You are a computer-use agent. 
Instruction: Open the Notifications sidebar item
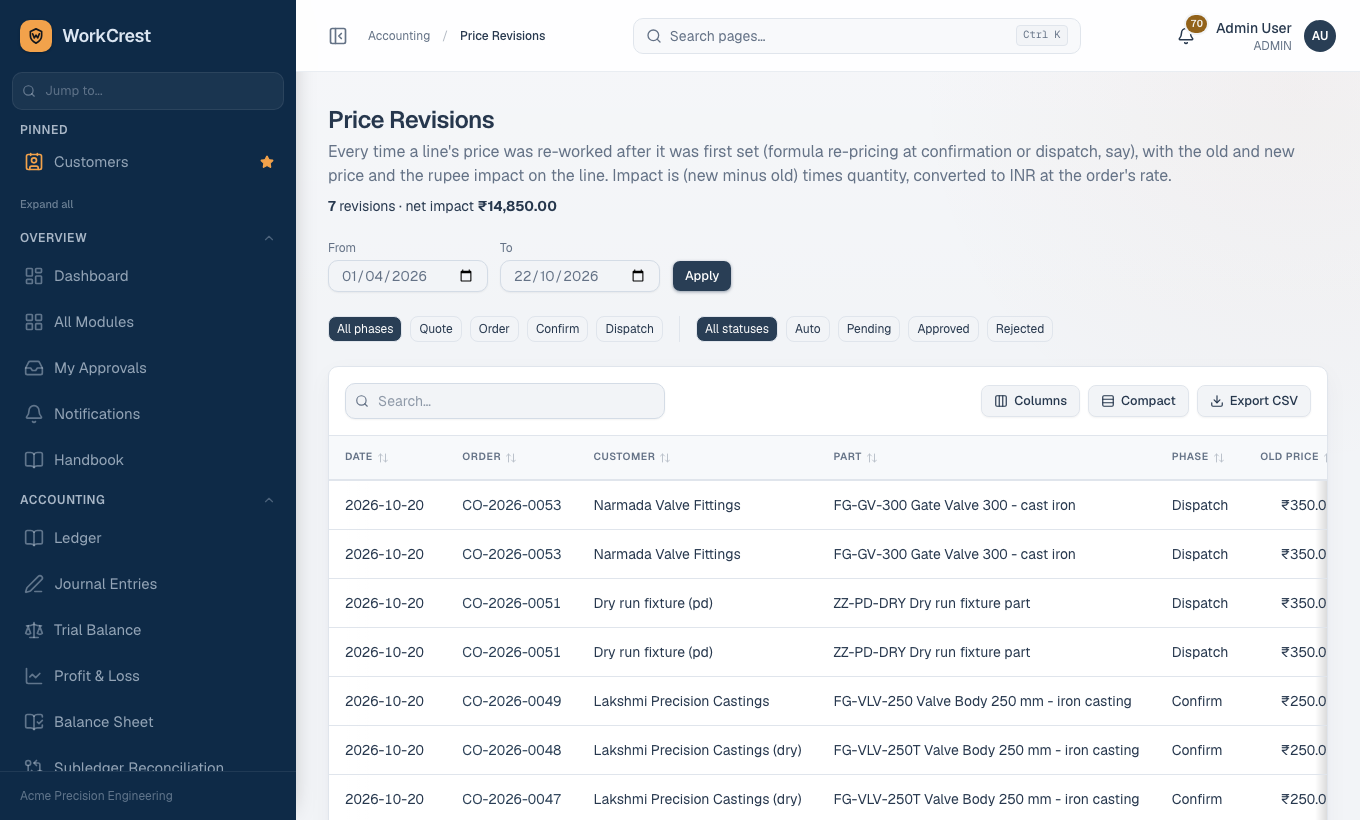tap(148, 414)
